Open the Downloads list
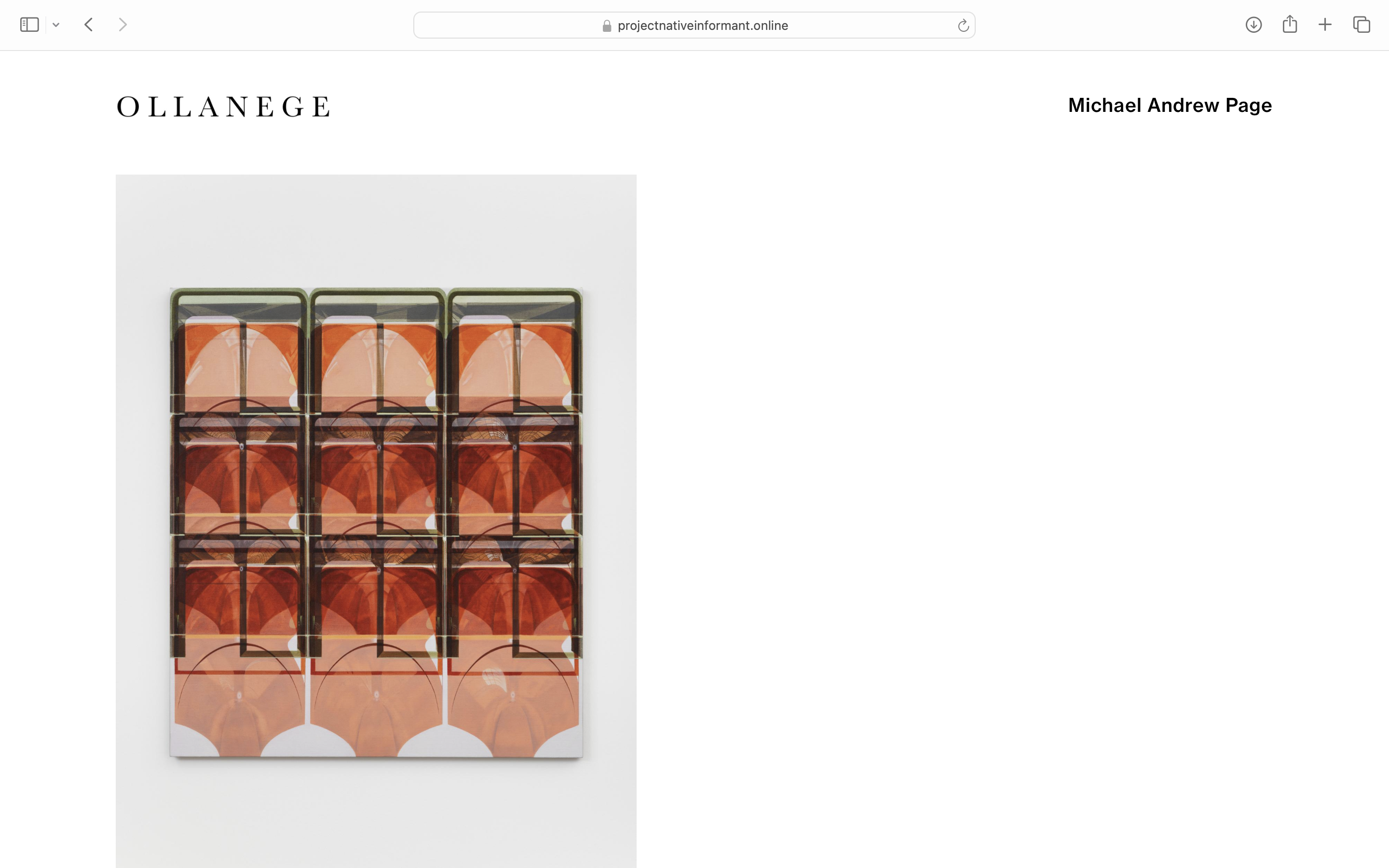This screenshot has width=1389, height=868. point(1253,25)
